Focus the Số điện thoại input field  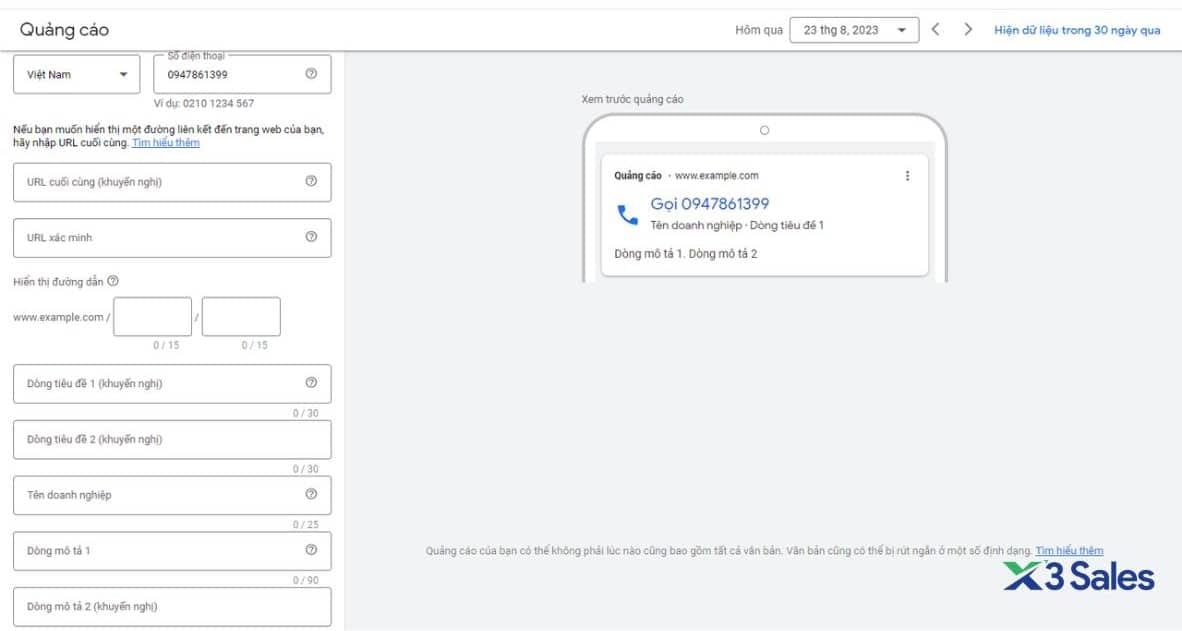242,75
